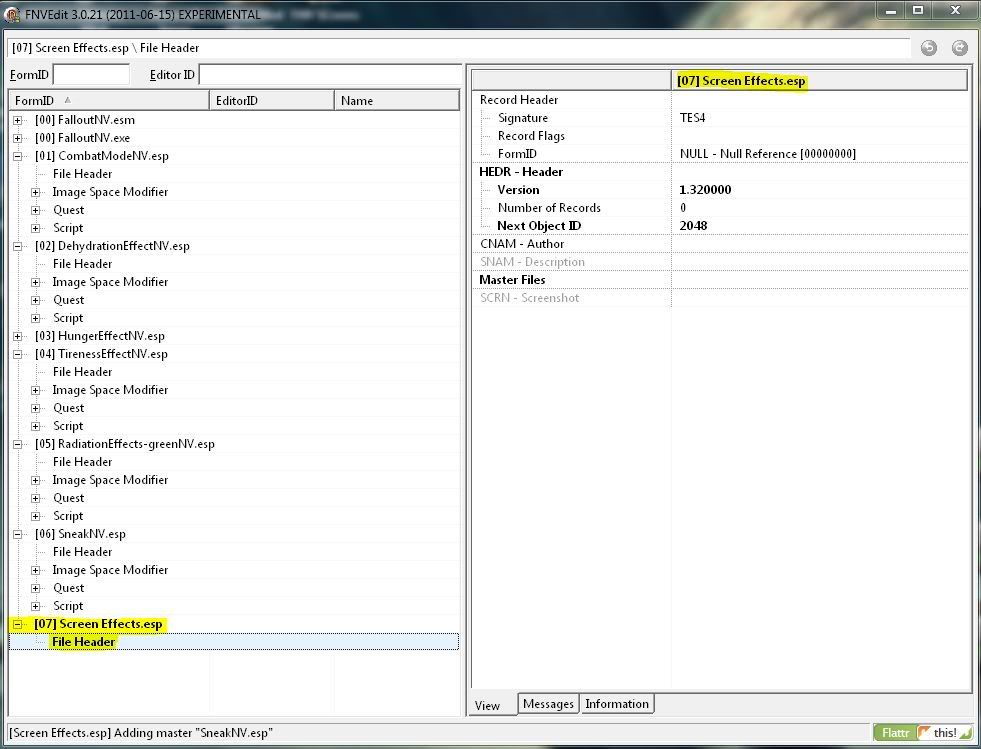Expand Script under TirenessEffectNV.esp

(x=36, y=427)
